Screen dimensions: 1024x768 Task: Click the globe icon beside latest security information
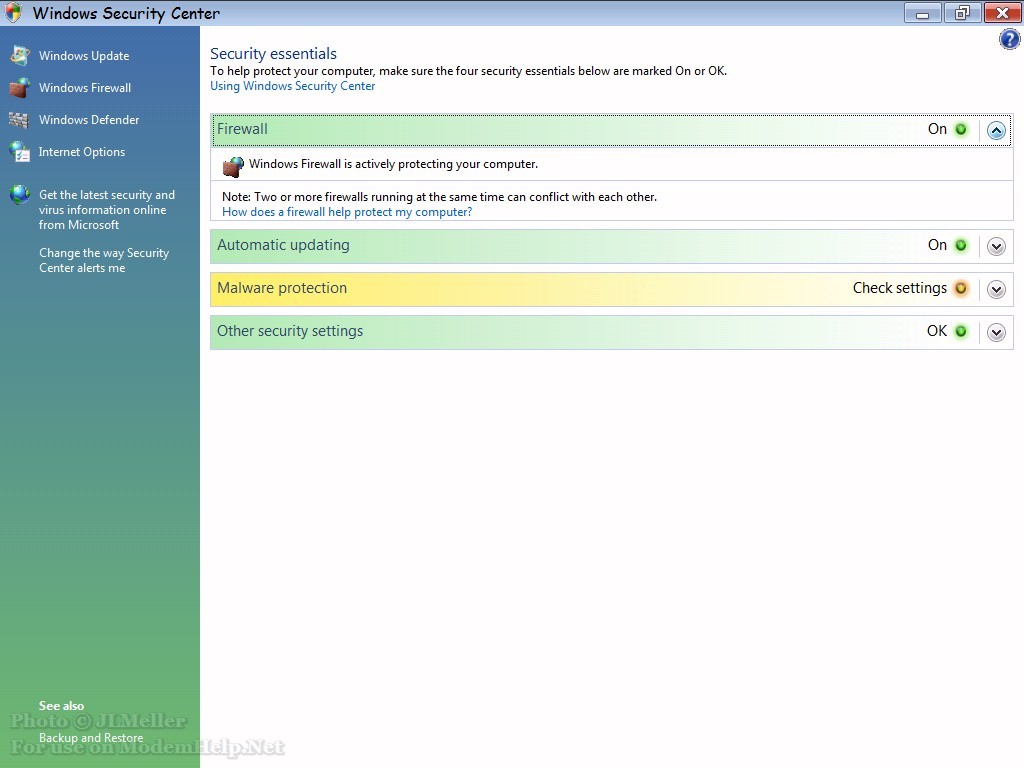tap(20, 195)
